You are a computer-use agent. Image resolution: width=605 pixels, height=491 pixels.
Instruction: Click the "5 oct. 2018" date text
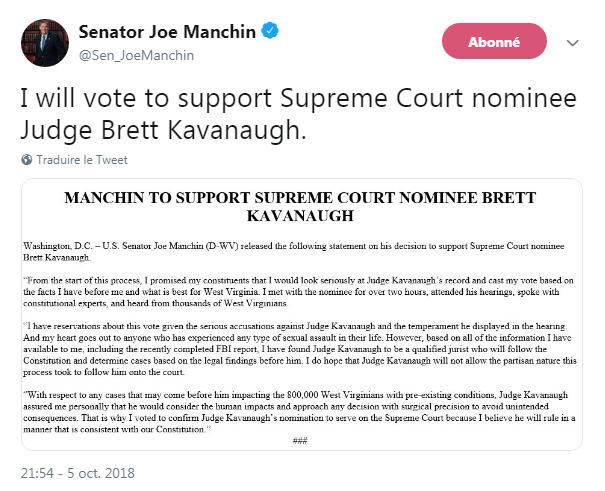pyautogui.click(x=107, y=473)
